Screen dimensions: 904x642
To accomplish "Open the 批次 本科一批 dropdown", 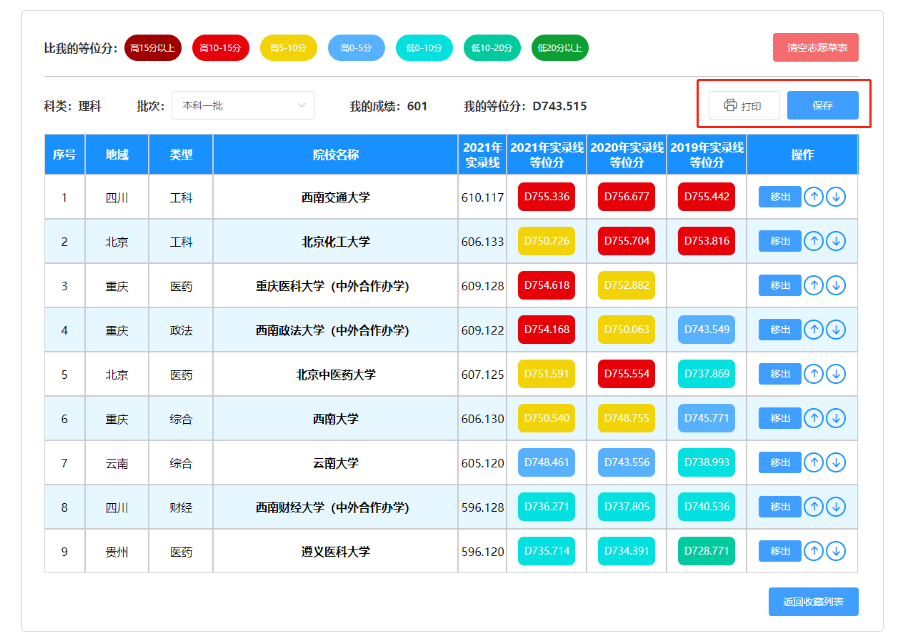I will [x=243, y=105].
